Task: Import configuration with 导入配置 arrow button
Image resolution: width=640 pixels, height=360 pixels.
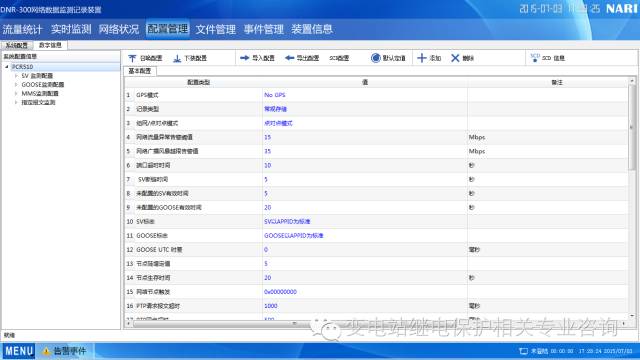Action: (257, 58)
